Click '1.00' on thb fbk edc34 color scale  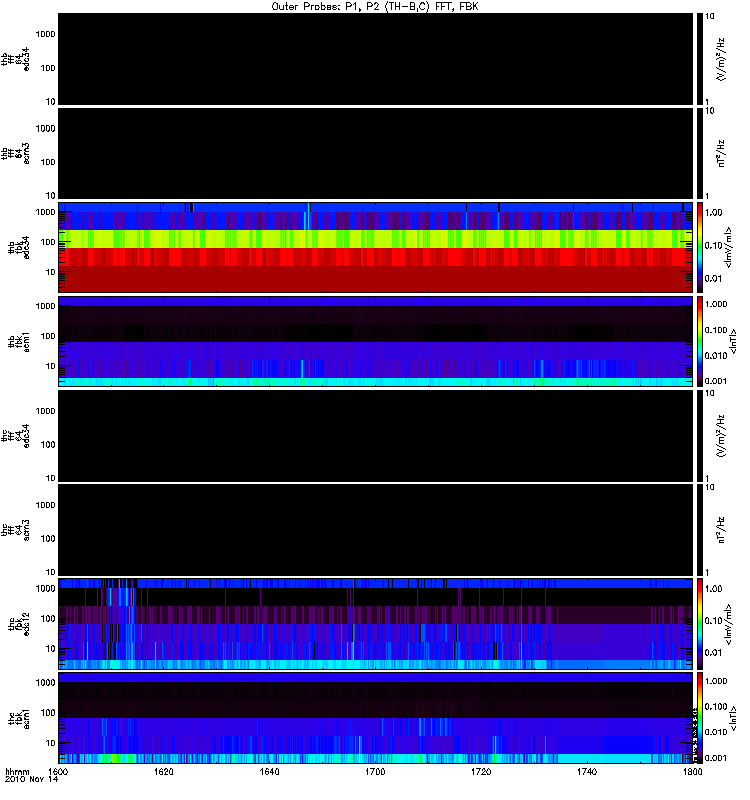coord(714,213)
